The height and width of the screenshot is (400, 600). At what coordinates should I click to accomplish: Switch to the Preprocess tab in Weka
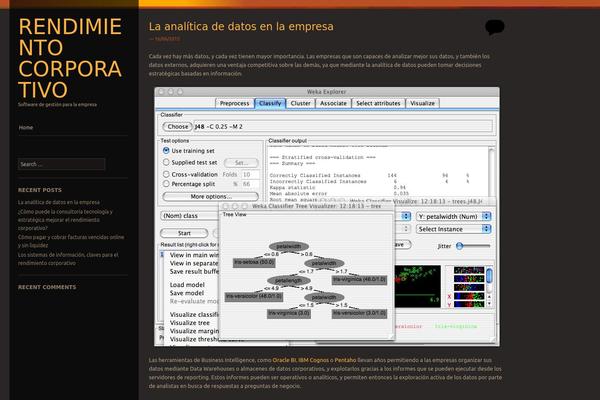pyautogui.click(x=234, y=103)
